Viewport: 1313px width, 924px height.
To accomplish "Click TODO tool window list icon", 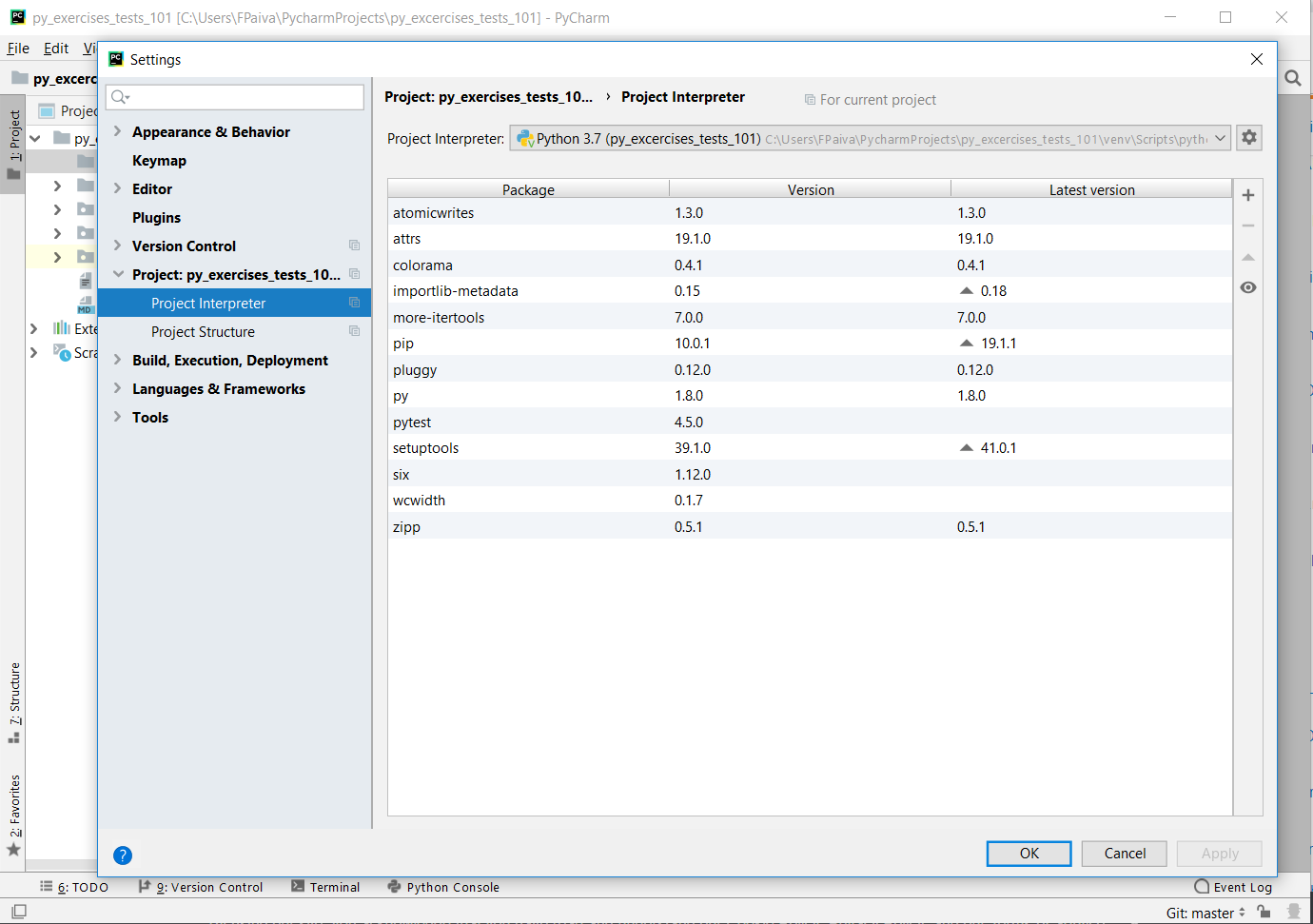I will 46,886.
